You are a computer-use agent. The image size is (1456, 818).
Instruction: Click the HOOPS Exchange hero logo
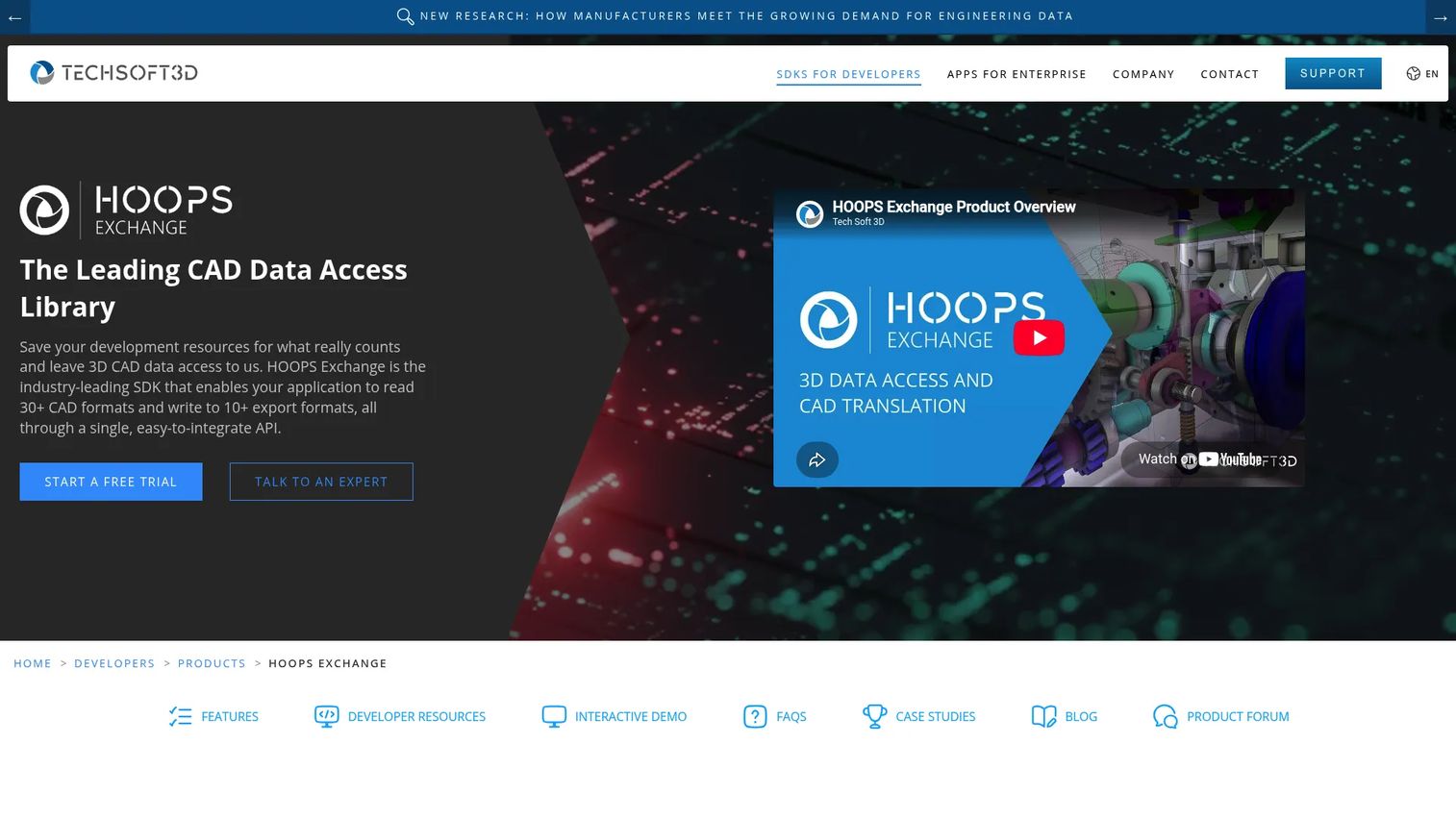tap(126, 210)
